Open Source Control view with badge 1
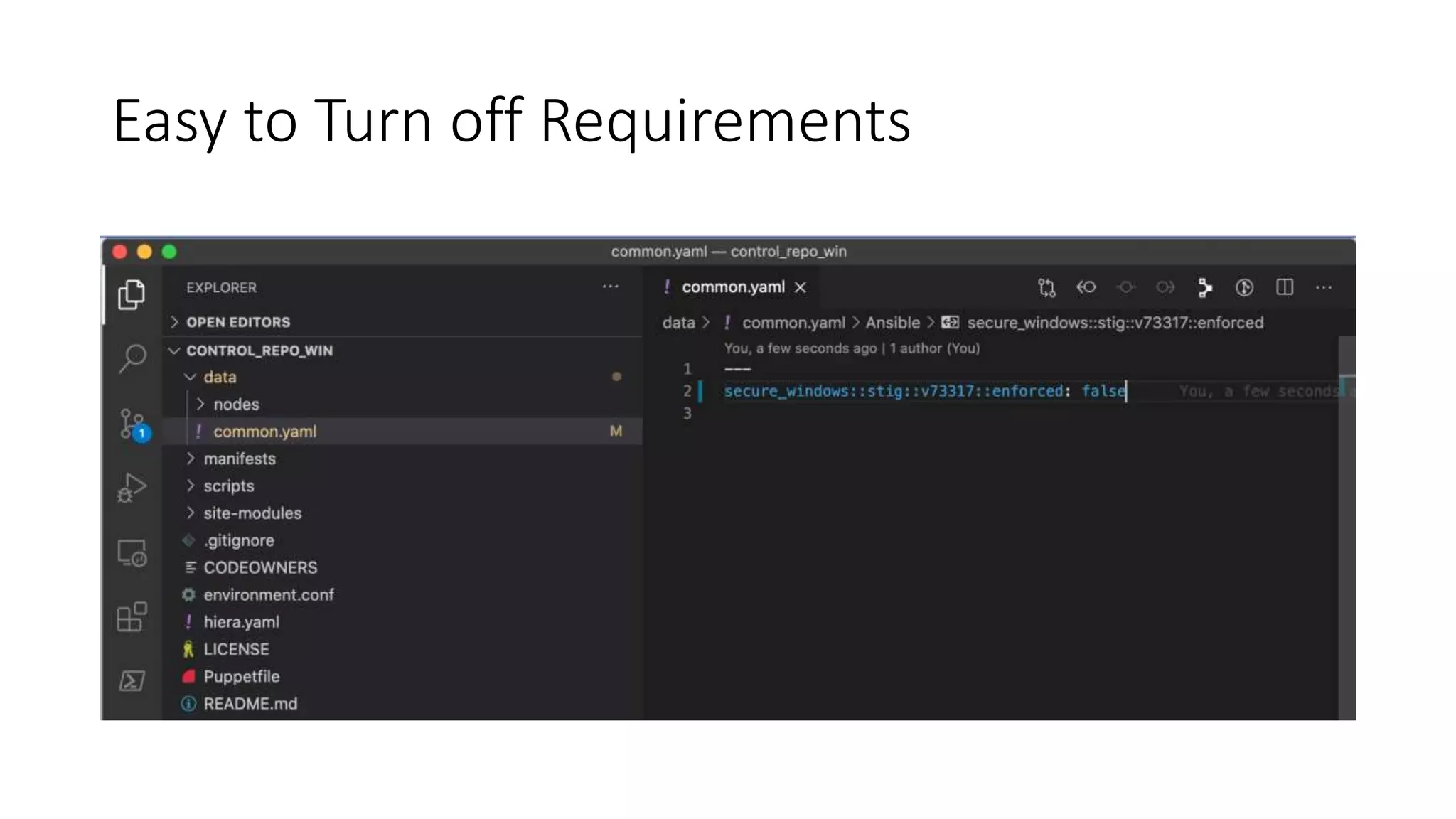1456x819 pixels. (134, 424)
